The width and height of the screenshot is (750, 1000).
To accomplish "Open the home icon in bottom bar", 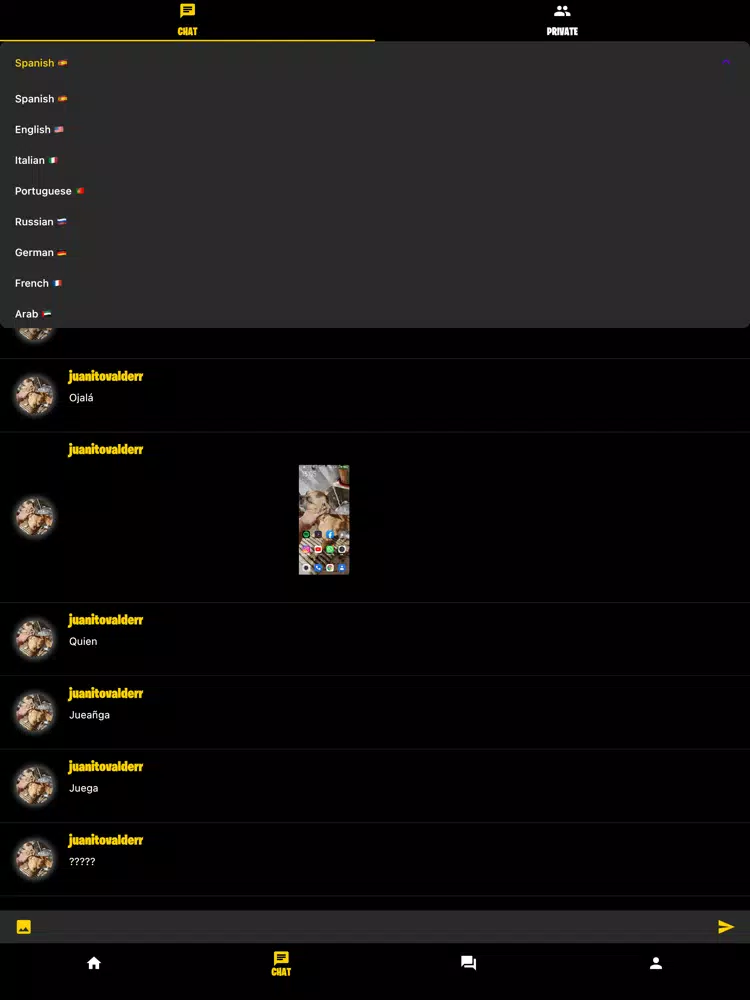I will [94, 963].
